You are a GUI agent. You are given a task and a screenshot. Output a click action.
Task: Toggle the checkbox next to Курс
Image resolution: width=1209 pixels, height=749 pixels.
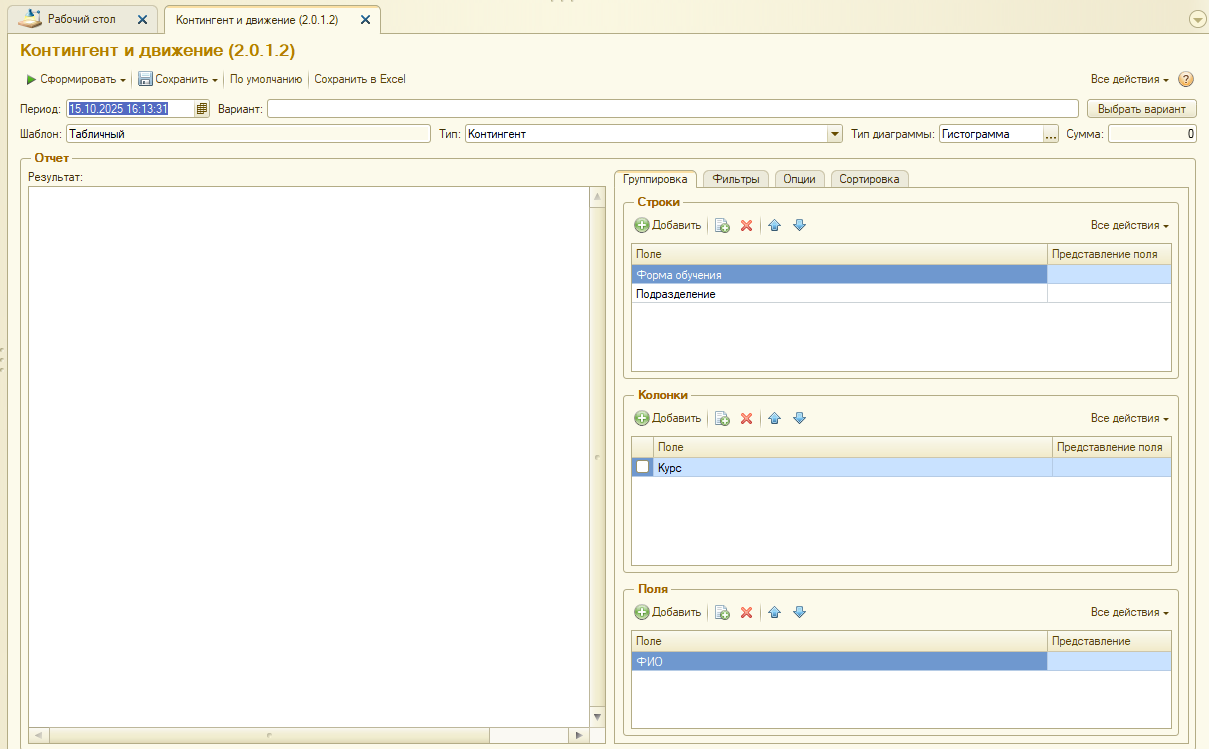pos(642,467)
